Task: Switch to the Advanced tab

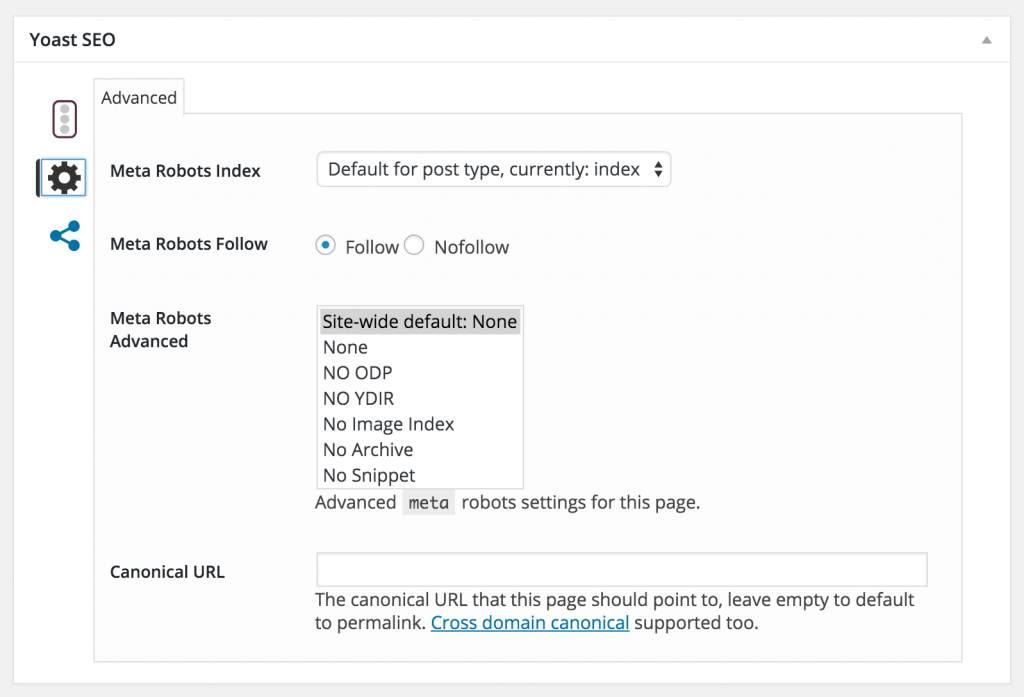Action: tap(138, 97)
